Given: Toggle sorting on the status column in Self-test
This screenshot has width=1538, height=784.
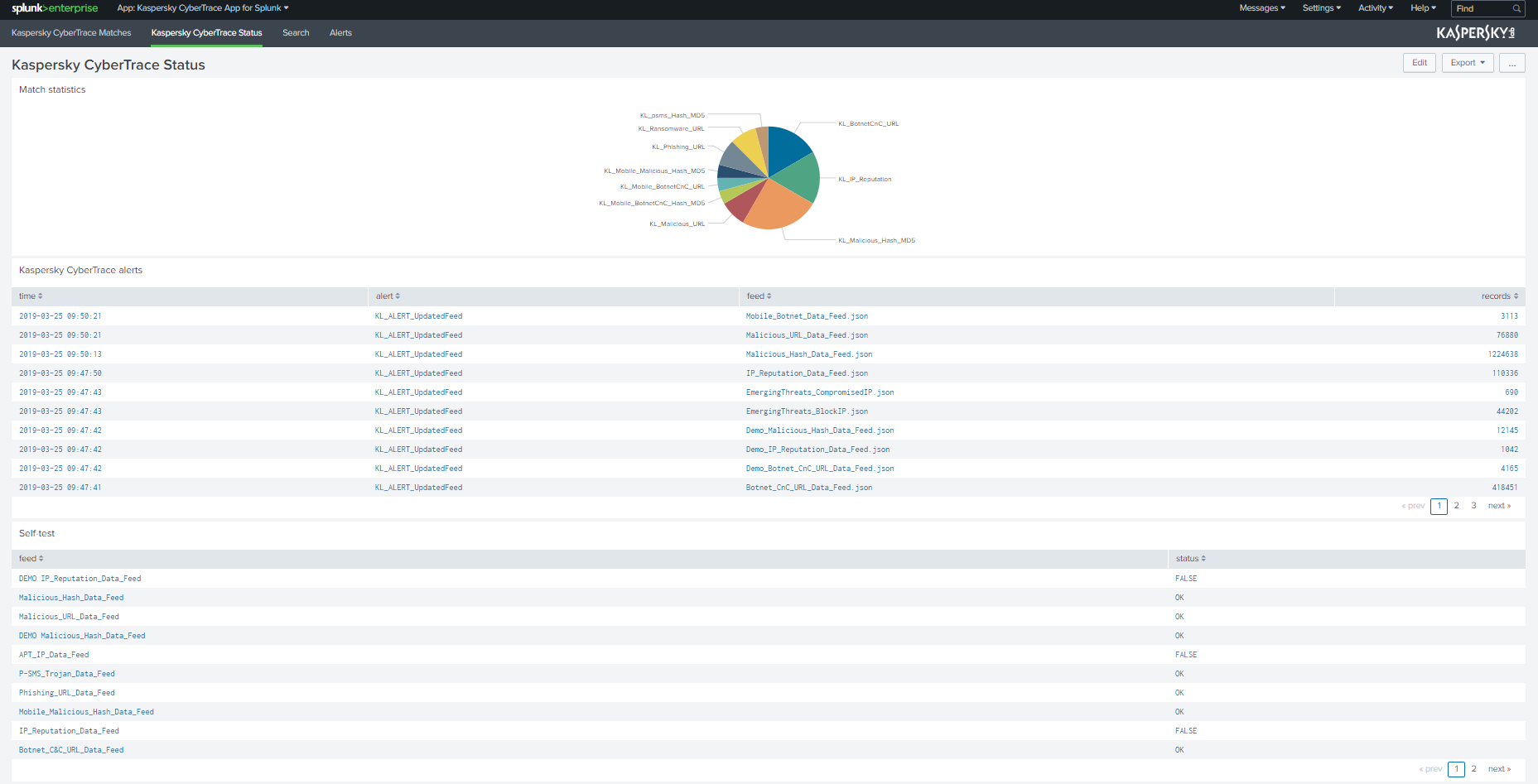Looking at the screenshot, I should pos(1203,558).
